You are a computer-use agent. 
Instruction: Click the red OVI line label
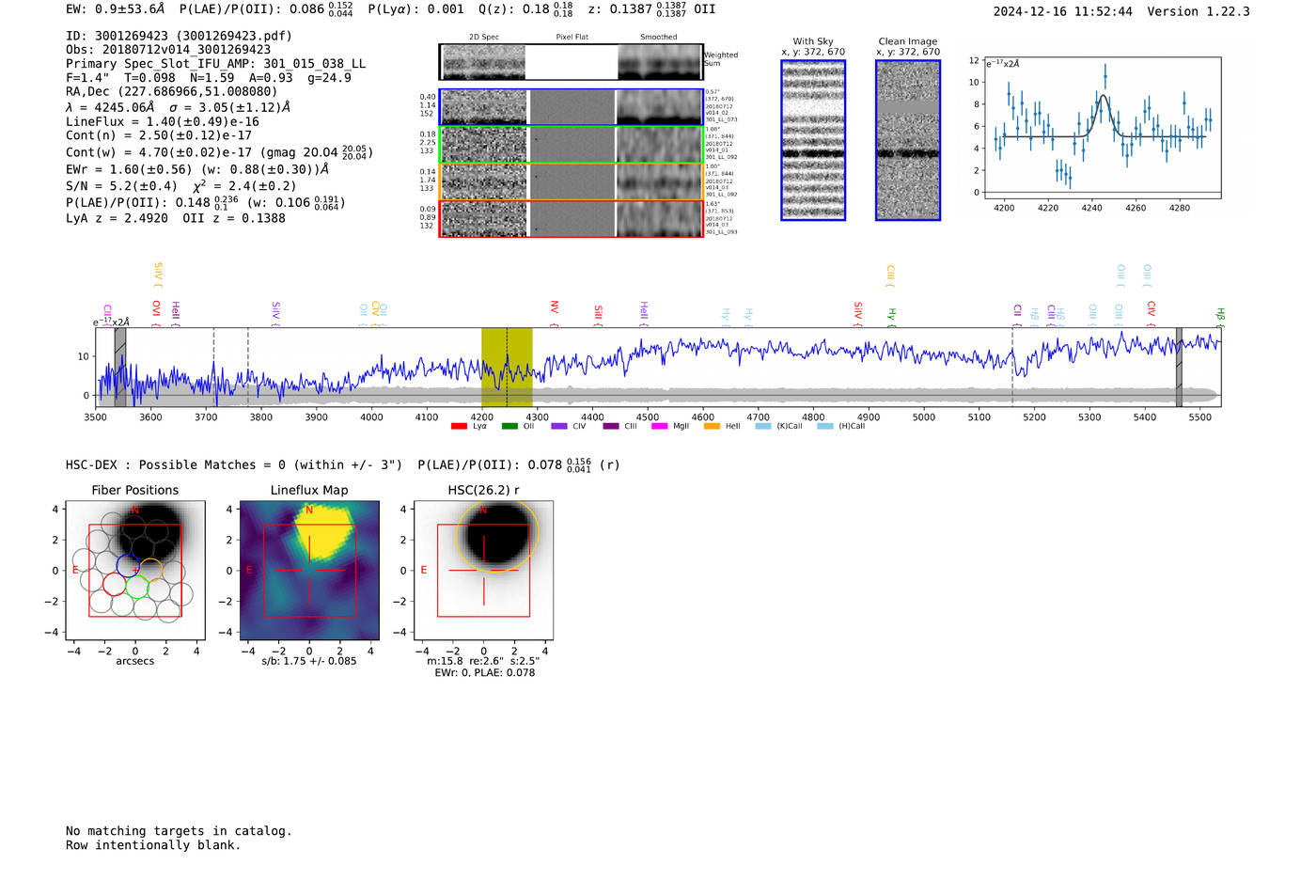[157, 311]
